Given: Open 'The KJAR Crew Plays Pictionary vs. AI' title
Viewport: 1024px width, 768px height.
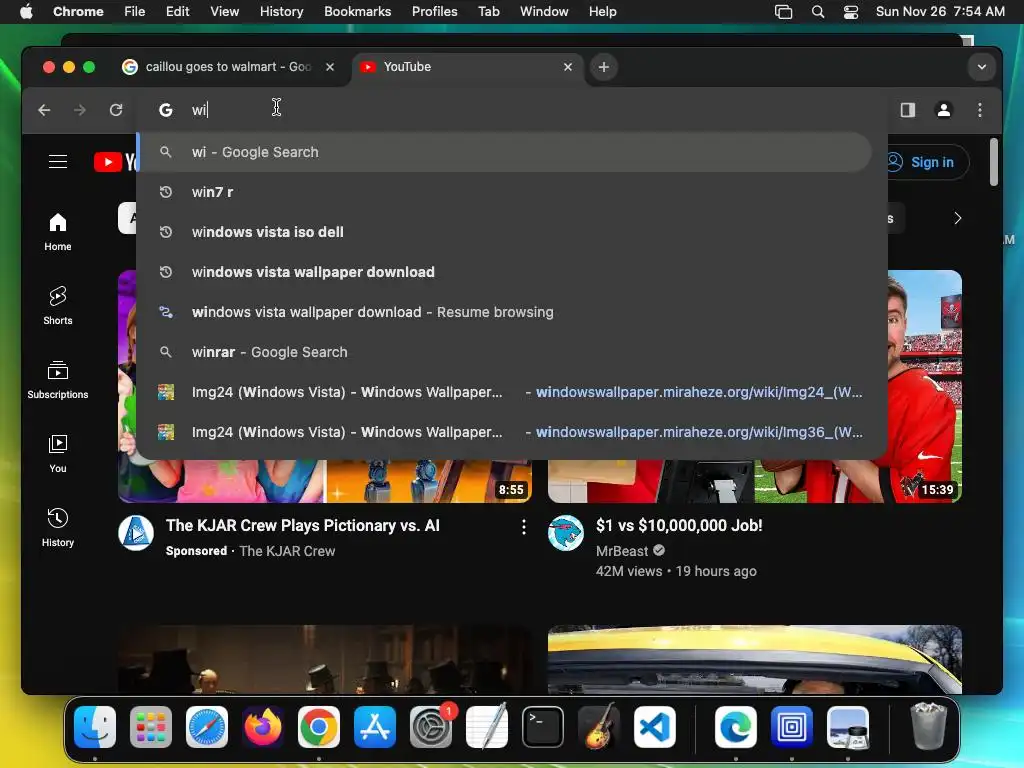Looking at the screenshot, I should (302, 526).
